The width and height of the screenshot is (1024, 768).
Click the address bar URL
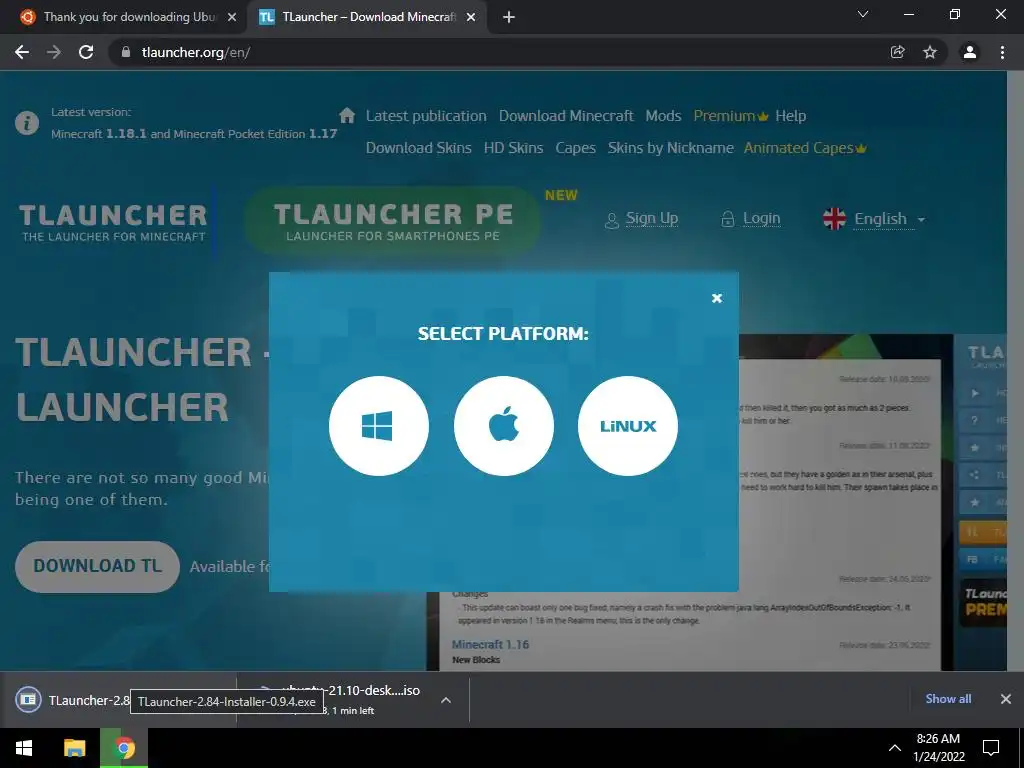[196, 52]
